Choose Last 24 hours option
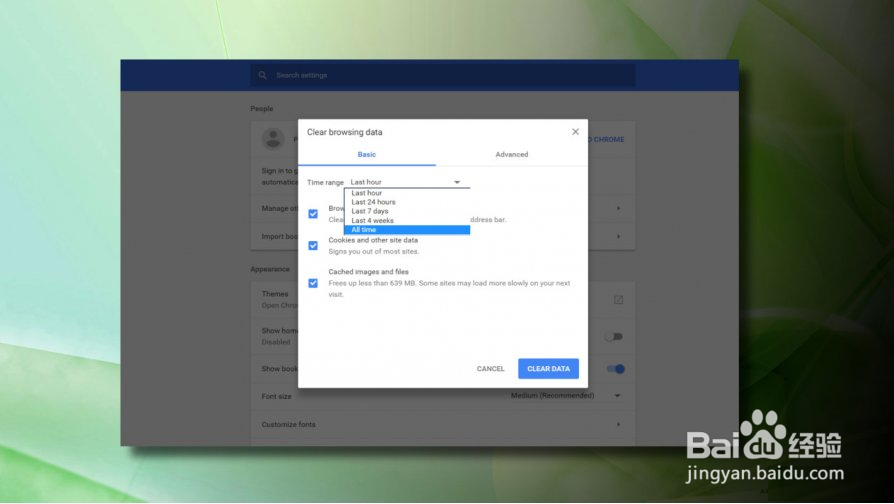Viewport: 894px width, 504px height. tap(407, 202)
